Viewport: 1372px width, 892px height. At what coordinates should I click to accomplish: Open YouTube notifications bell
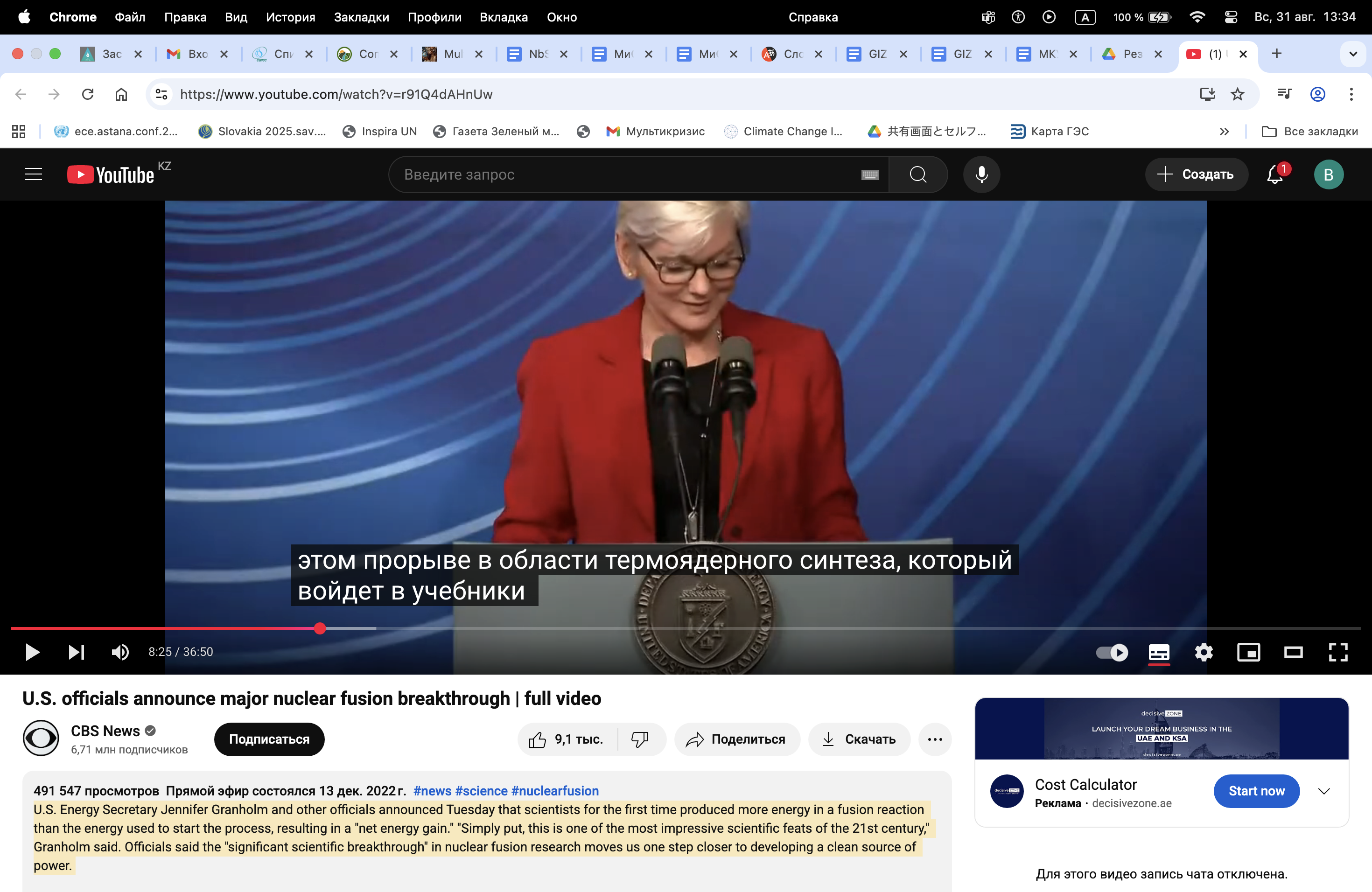coord(1275,174)
